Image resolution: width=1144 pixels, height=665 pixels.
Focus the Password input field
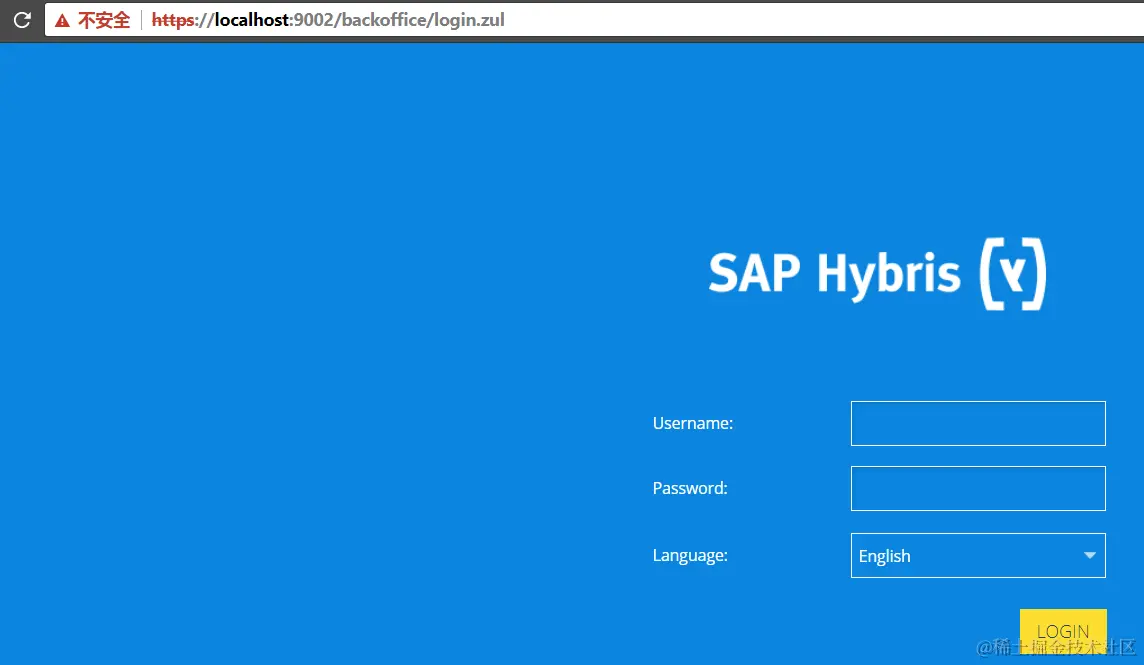[x=978, y=488]
